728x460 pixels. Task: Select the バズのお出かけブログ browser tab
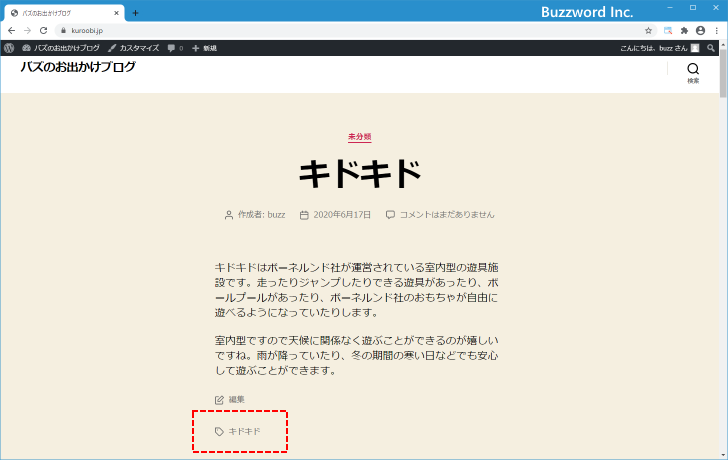coord(64,13)
